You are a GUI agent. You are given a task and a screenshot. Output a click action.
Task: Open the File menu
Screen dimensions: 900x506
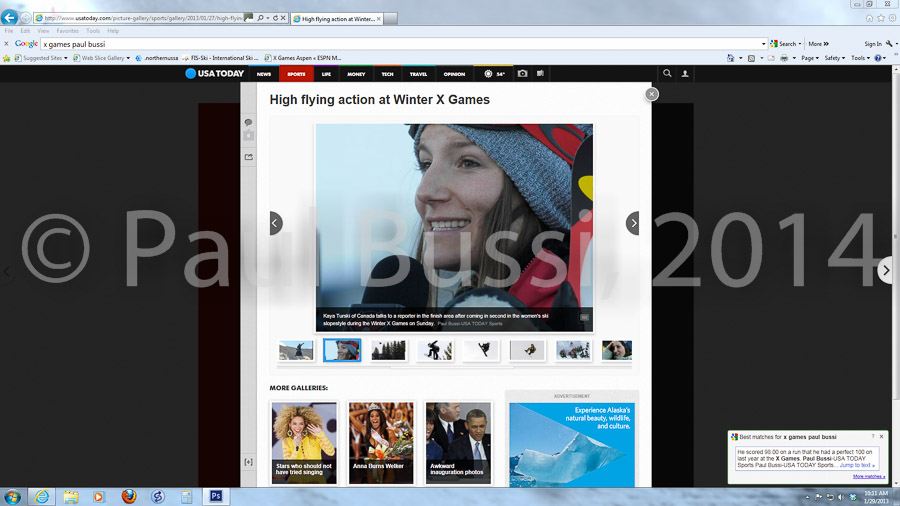[9, 31]
